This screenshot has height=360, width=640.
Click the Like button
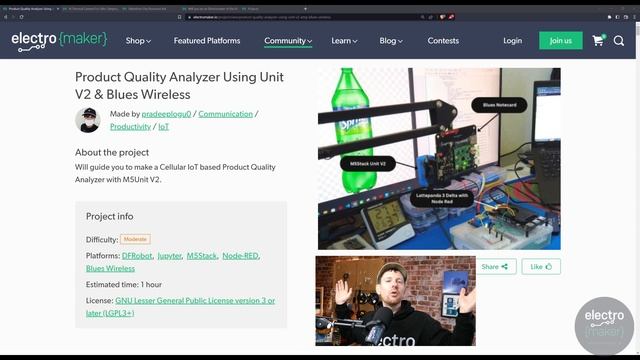click(x=541, y=267)
